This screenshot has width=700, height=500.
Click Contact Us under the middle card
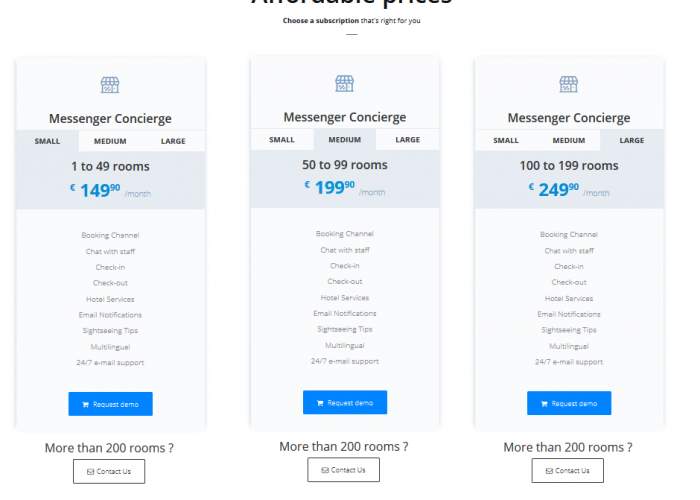(x=343, y=470)
